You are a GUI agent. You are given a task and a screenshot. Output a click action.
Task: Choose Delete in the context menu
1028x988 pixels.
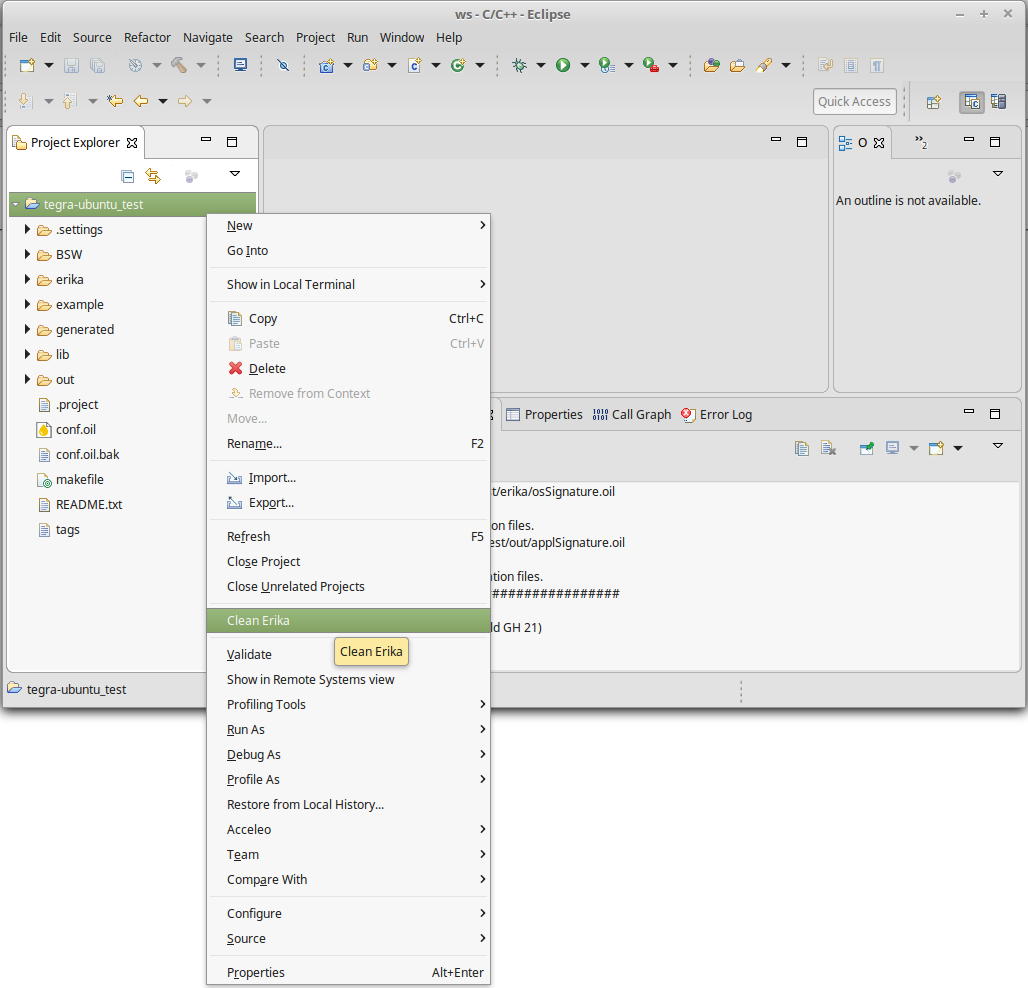(348, 368)
